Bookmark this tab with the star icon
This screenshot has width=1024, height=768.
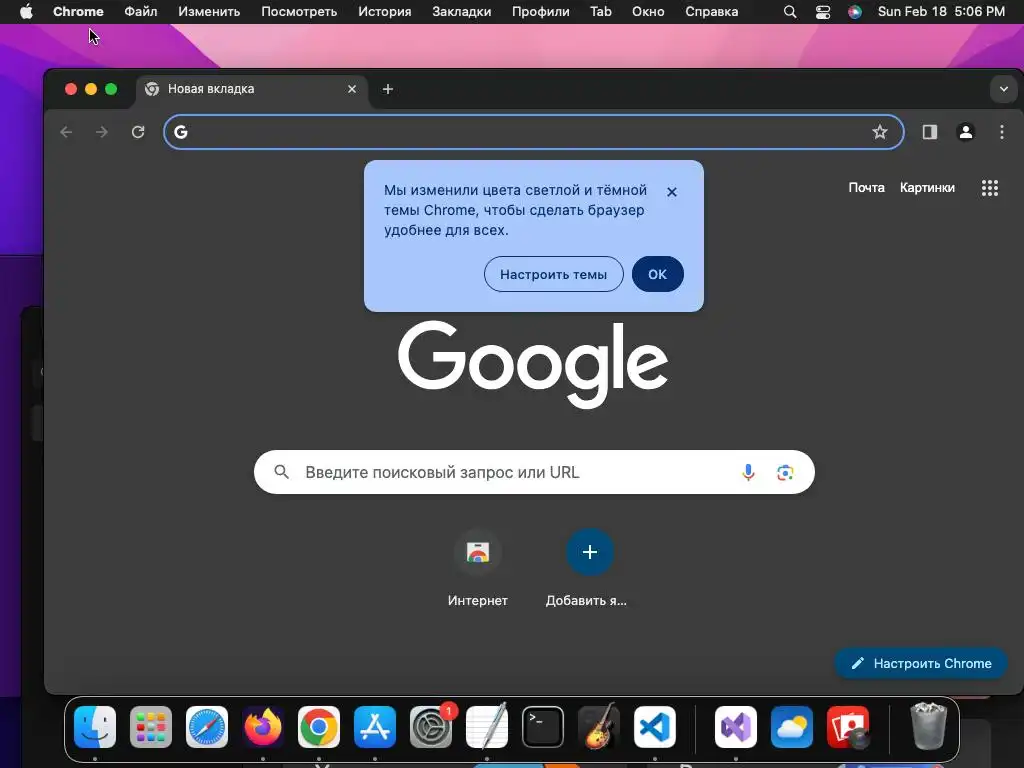pyautogui.click(x=880, y=132)
